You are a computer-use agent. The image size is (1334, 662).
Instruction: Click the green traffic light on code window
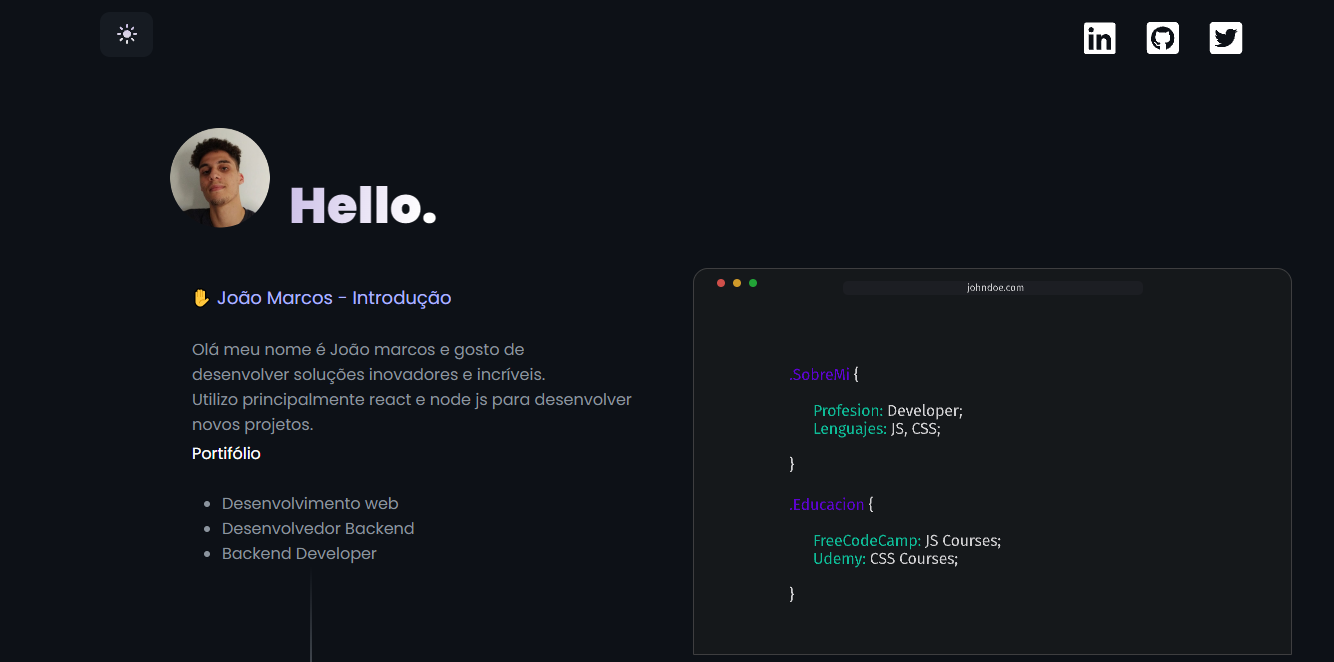point(753,283)
